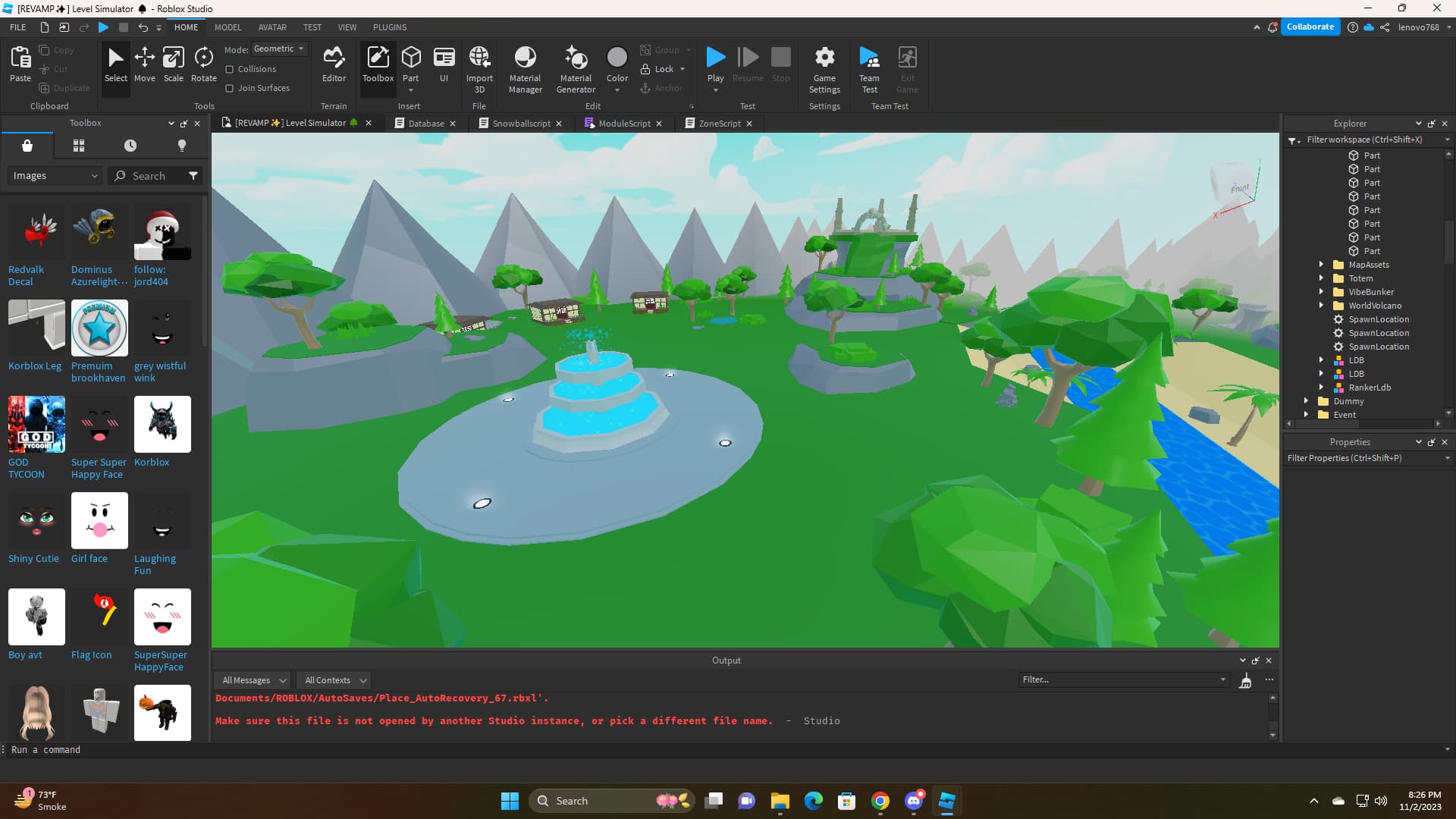Click the Collaborate button

(1310, 27)
